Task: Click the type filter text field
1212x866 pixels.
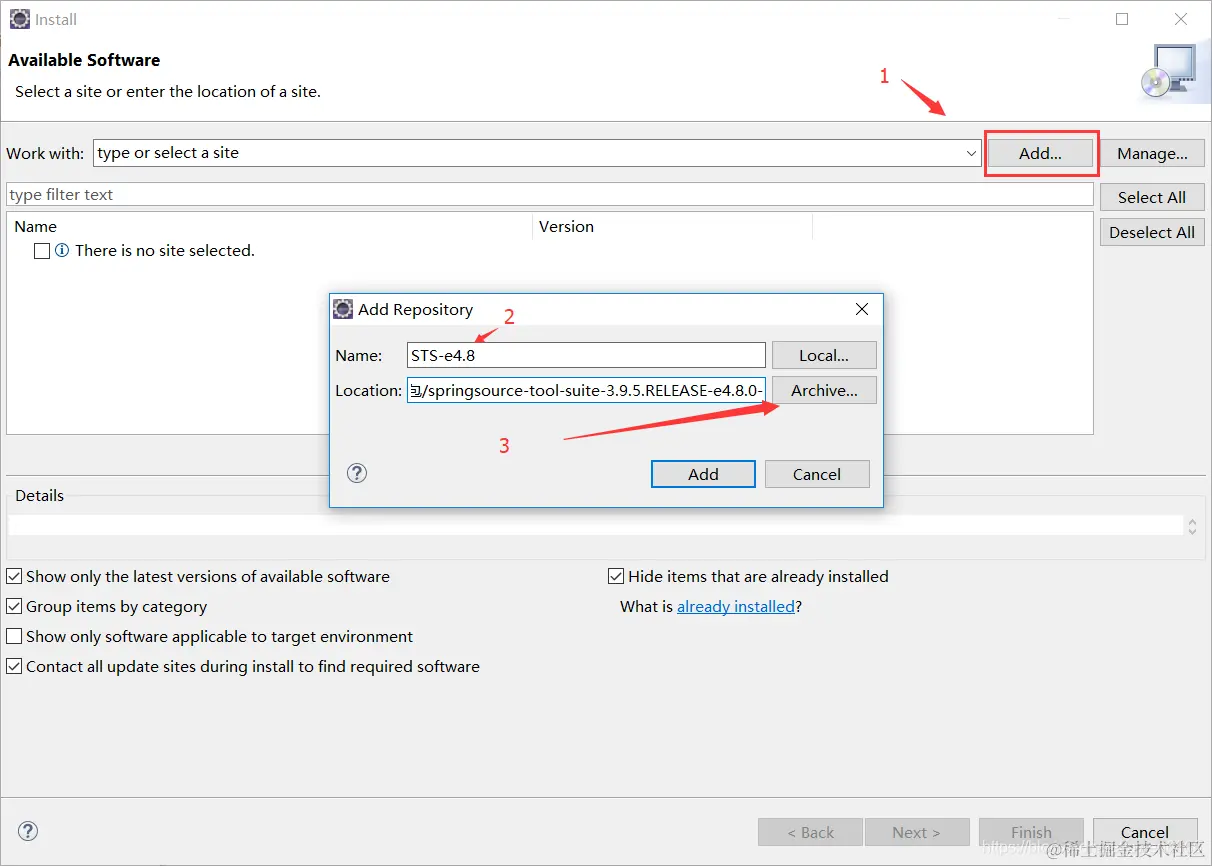Action: click(x=549, y=194)
